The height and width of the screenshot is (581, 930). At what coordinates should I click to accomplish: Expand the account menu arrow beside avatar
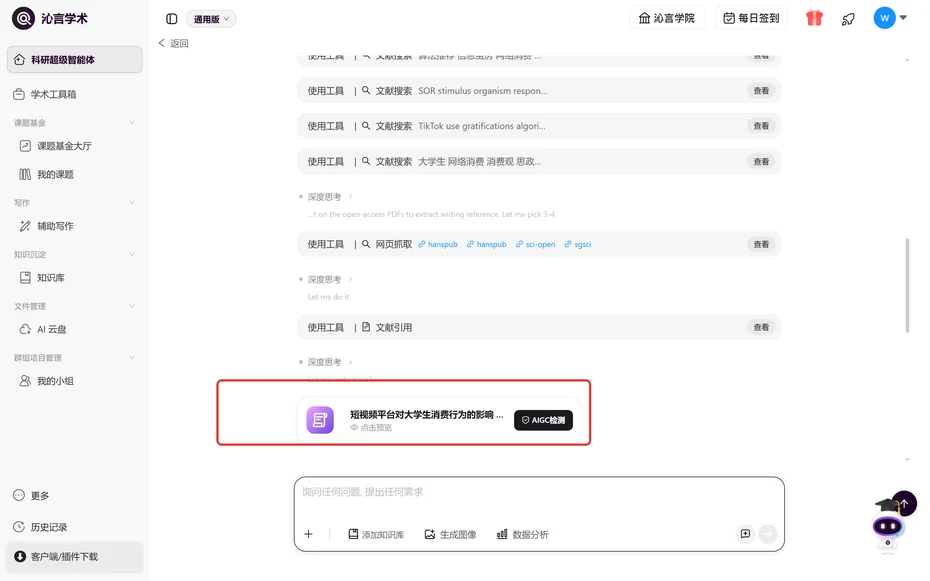(x=903, y=18)
